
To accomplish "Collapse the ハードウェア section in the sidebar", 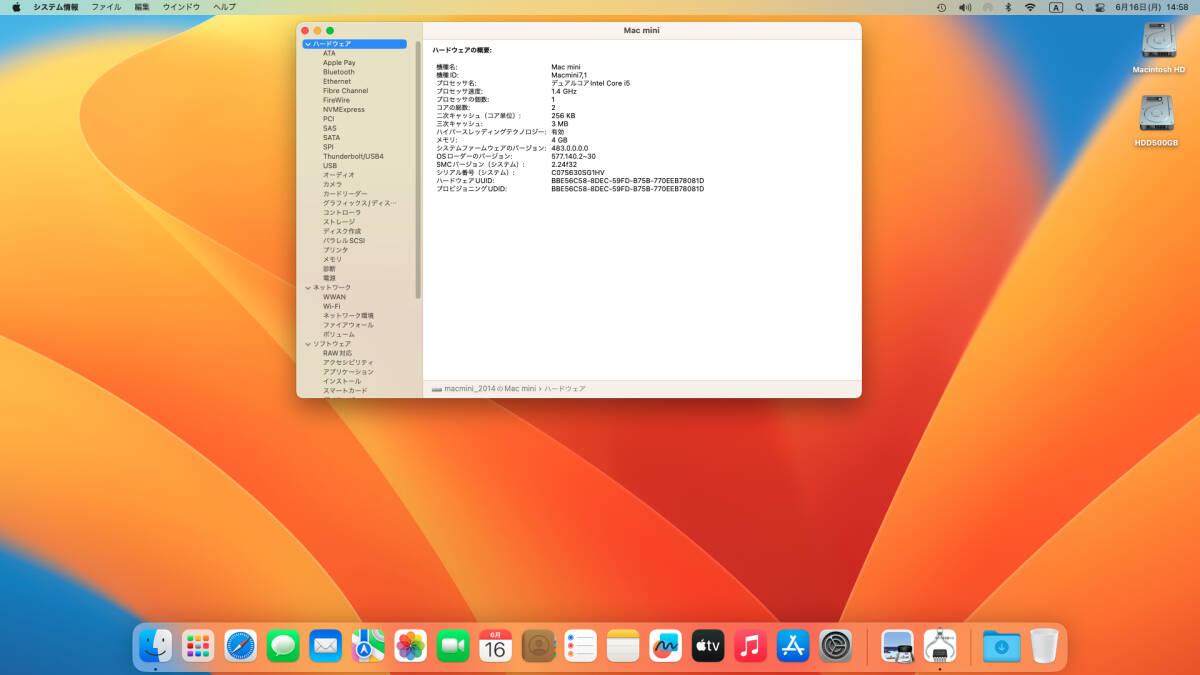I will (308, 44).
